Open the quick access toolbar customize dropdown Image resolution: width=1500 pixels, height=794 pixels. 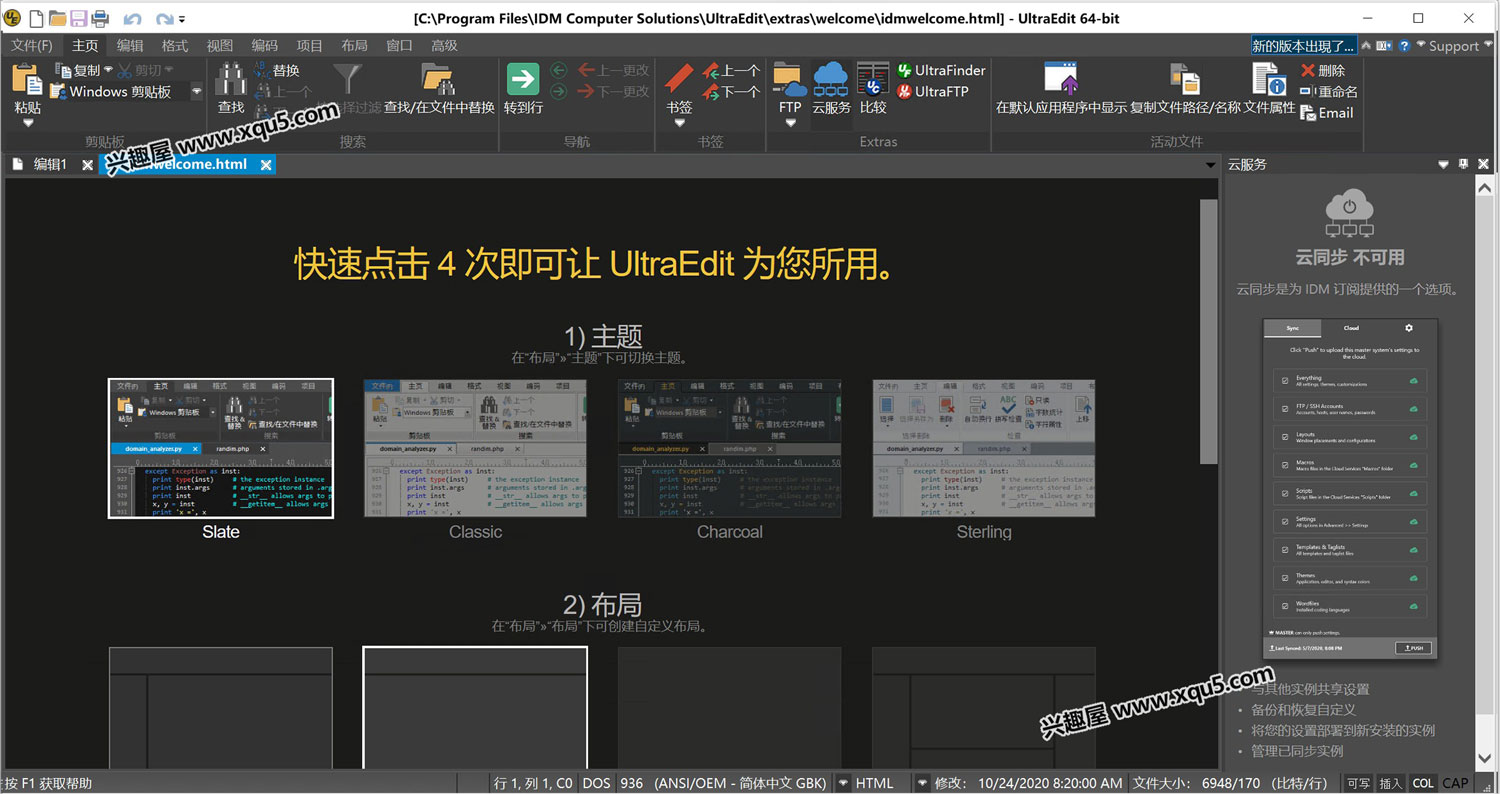182,19
